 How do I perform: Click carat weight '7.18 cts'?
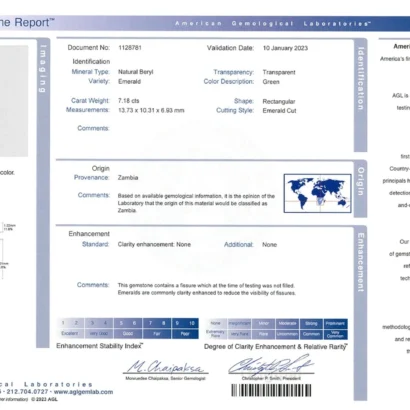(129, 101)
